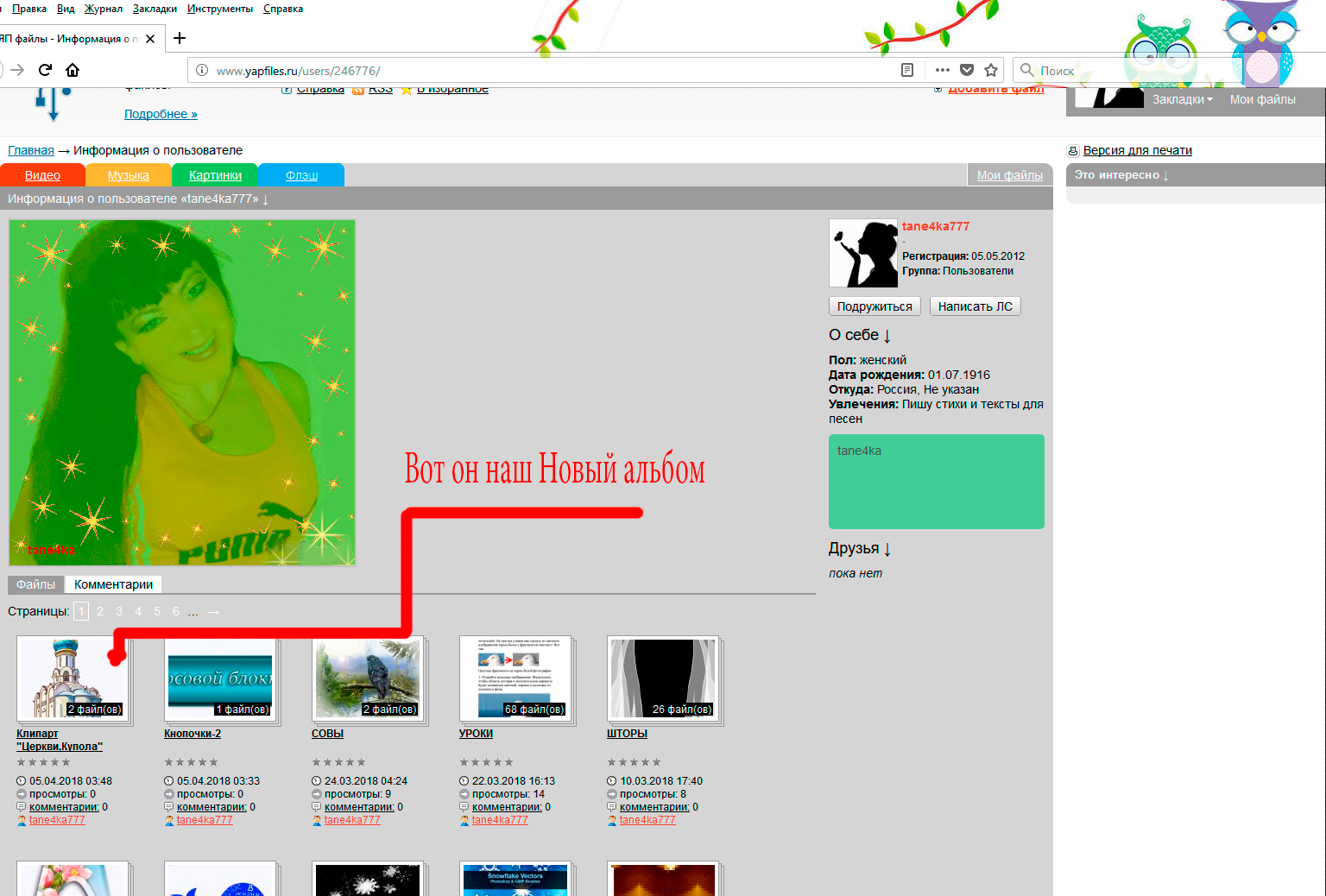Select the Картинки category tab
The image size is (1326, 896).
(215, 175)
